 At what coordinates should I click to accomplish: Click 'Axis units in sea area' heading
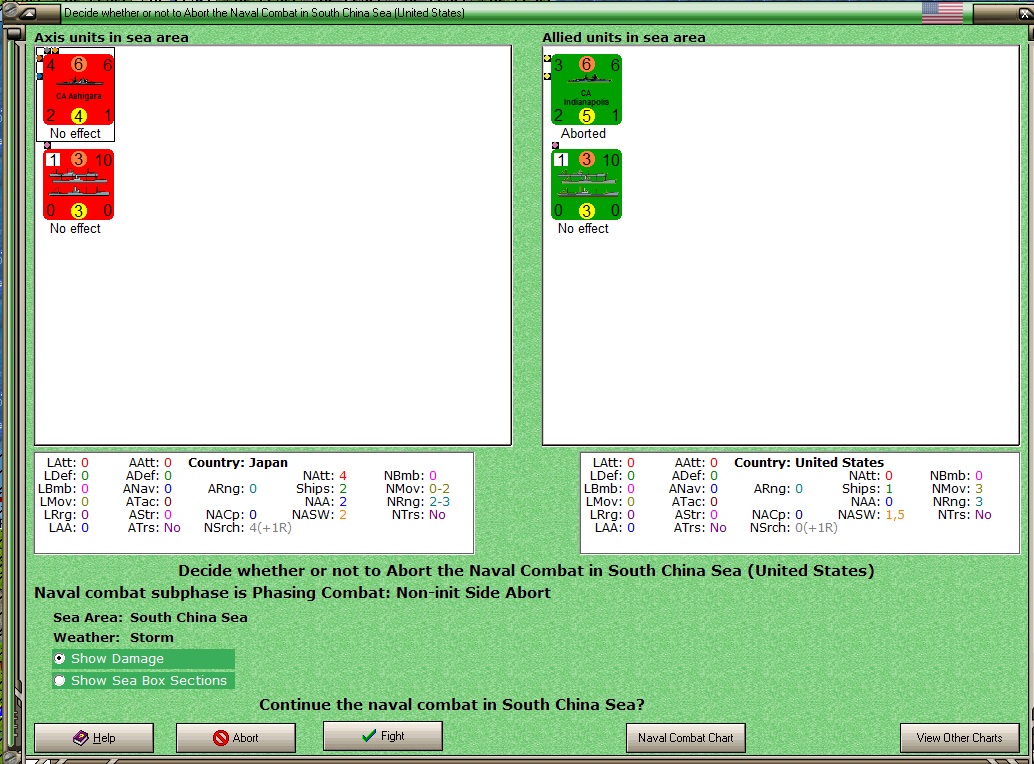click(x=111, y=38)
